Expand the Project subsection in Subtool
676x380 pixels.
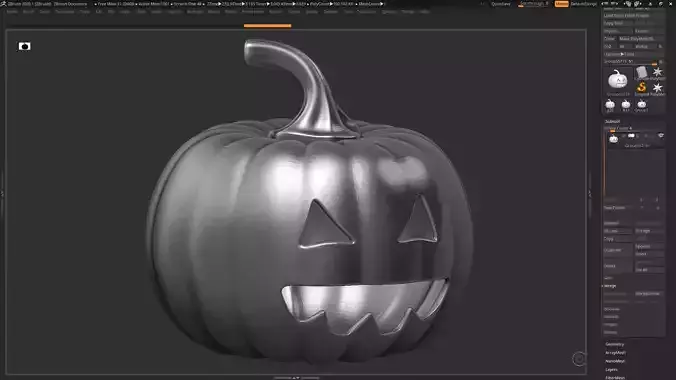click(x=611, y=324)
